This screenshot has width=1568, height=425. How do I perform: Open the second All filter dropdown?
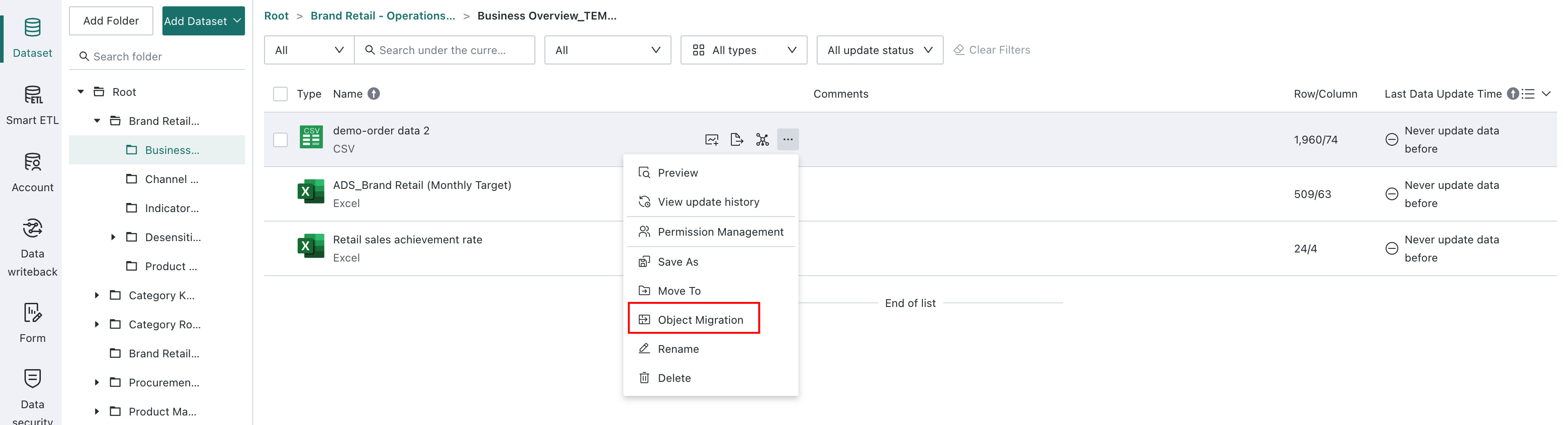coord(608,50)
